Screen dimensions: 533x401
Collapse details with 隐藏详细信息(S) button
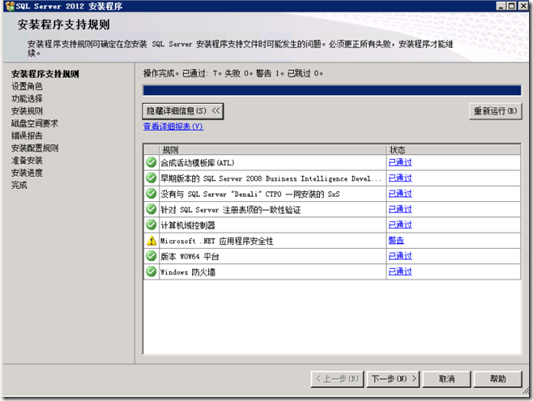(x=183, y=111)
